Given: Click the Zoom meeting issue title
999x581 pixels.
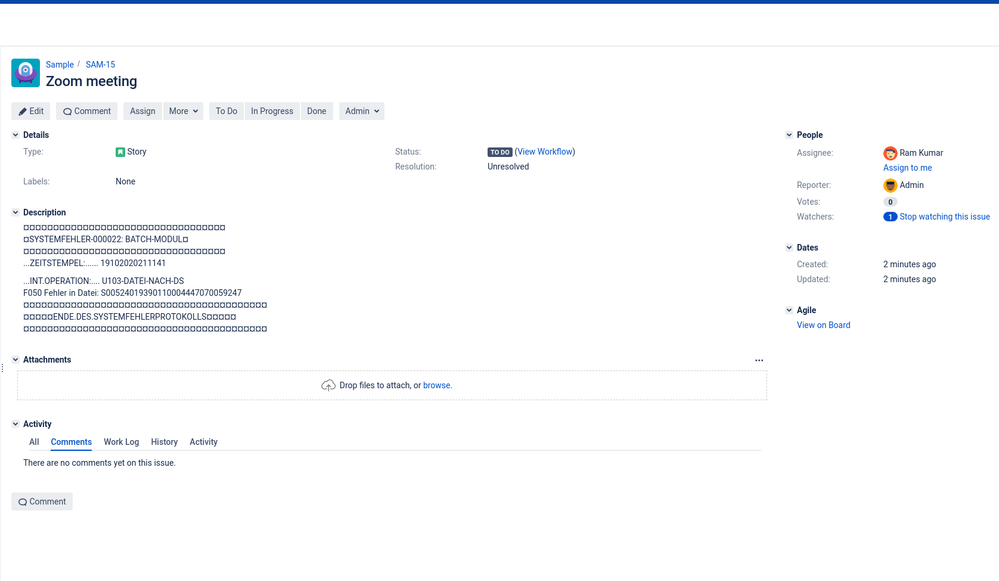Looking at the screenshot, I should pyautogui.click(x=91, y=81).
